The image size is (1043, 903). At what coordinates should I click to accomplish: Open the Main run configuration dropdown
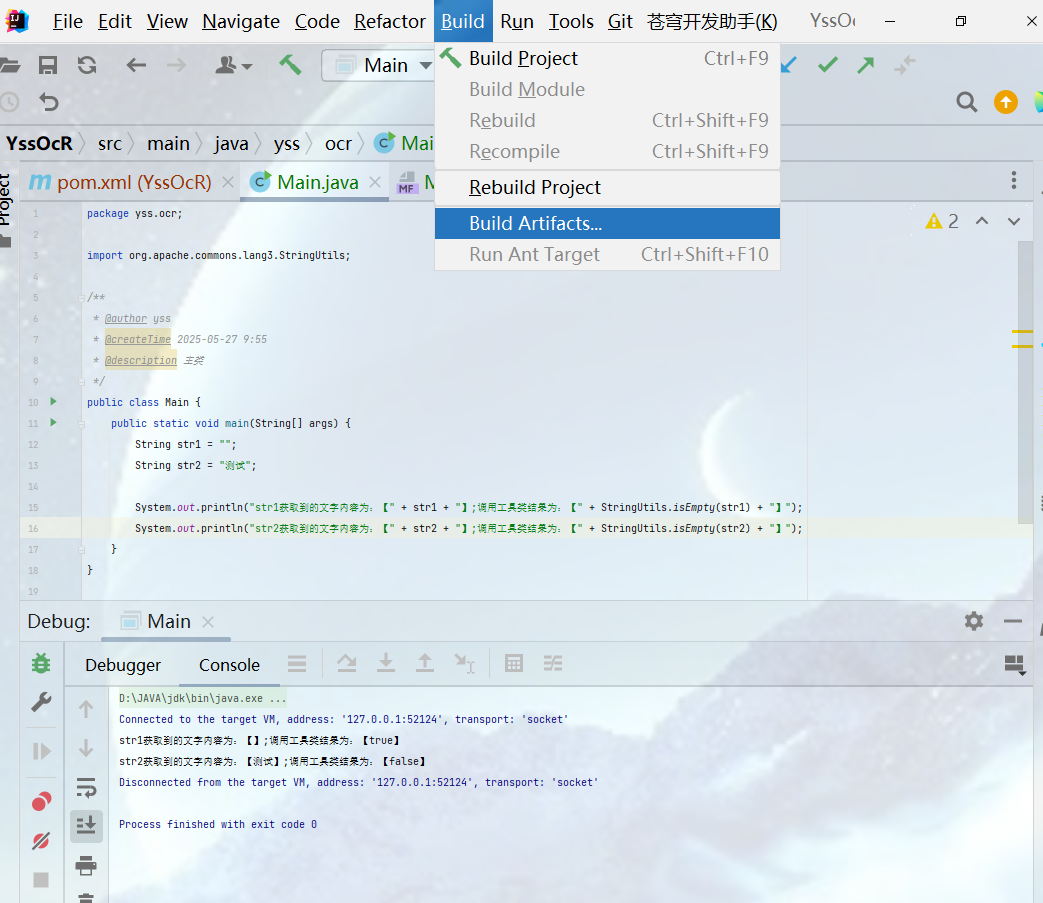coord(380,65)
